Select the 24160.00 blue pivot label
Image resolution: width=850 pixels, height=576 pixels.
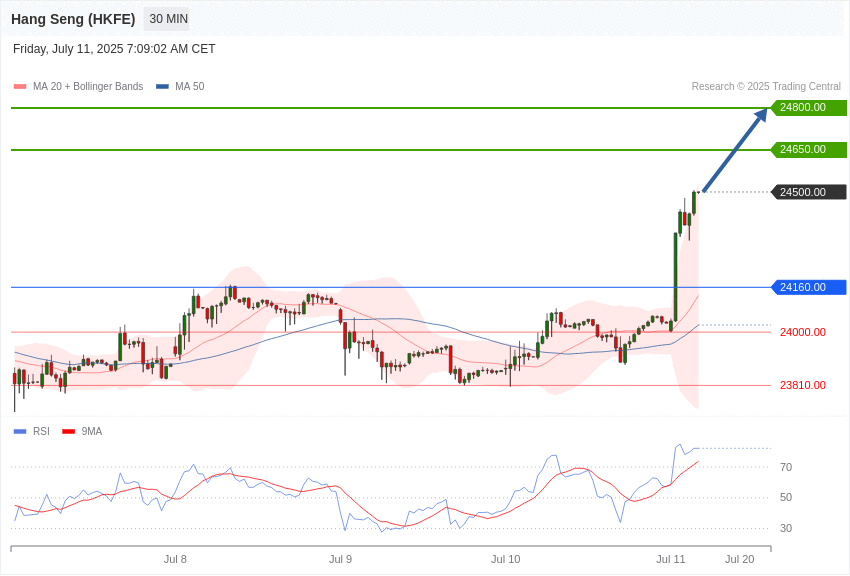point(809,287)
